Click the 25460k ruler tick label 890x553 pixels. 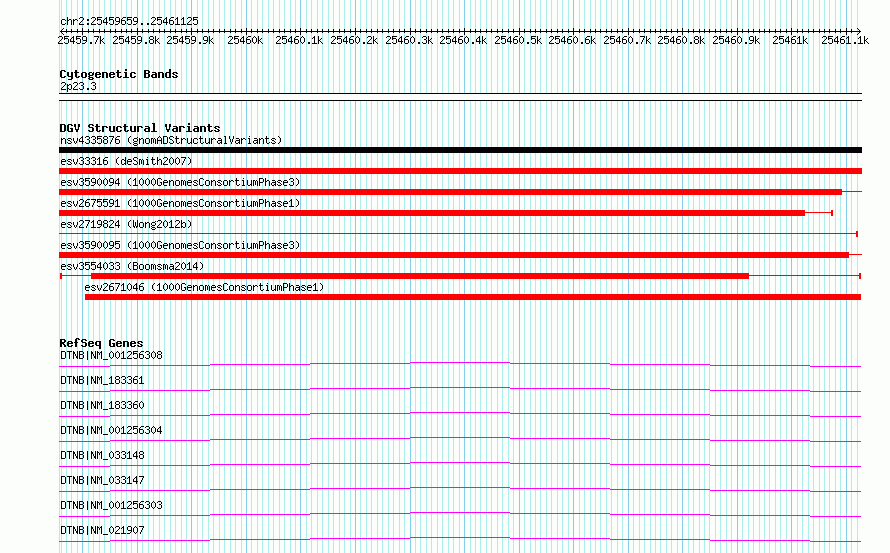[245, 40]
